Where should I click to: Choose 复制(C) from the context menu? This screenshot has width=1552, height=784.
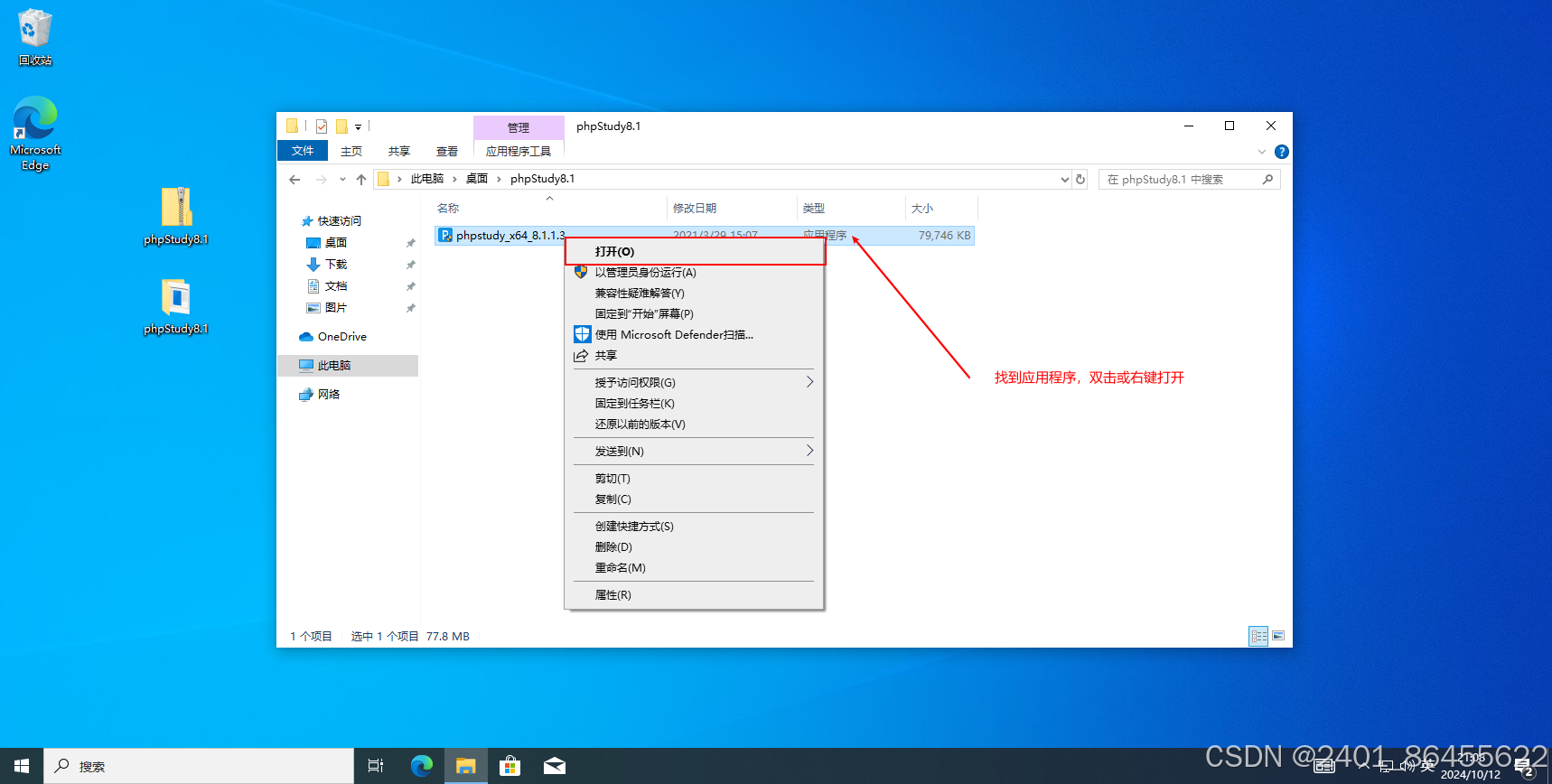(x=695, y=499)
